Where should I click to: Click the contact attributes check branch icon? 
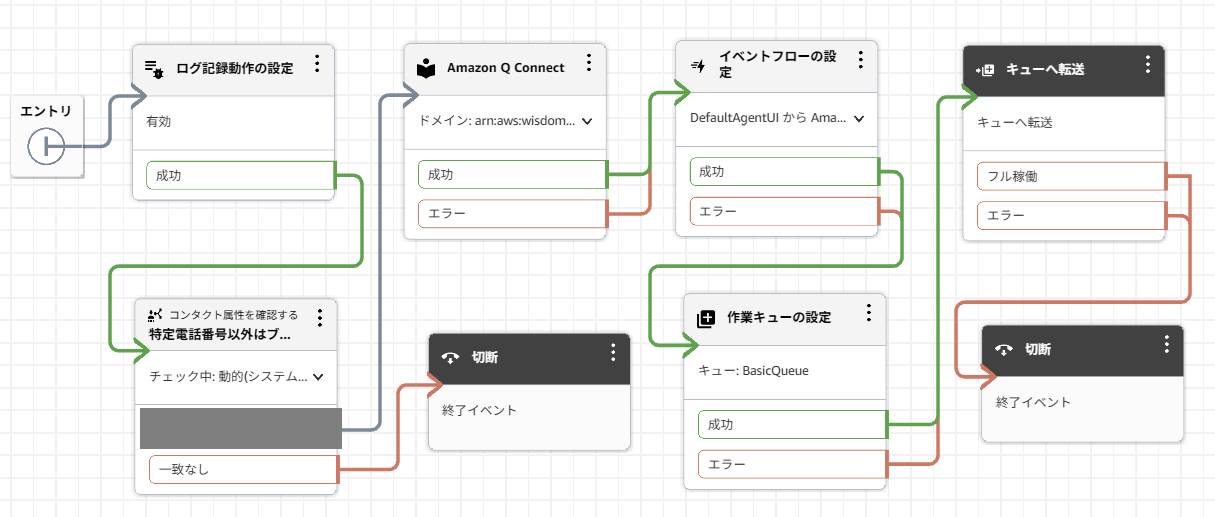(x=155, y=315)
